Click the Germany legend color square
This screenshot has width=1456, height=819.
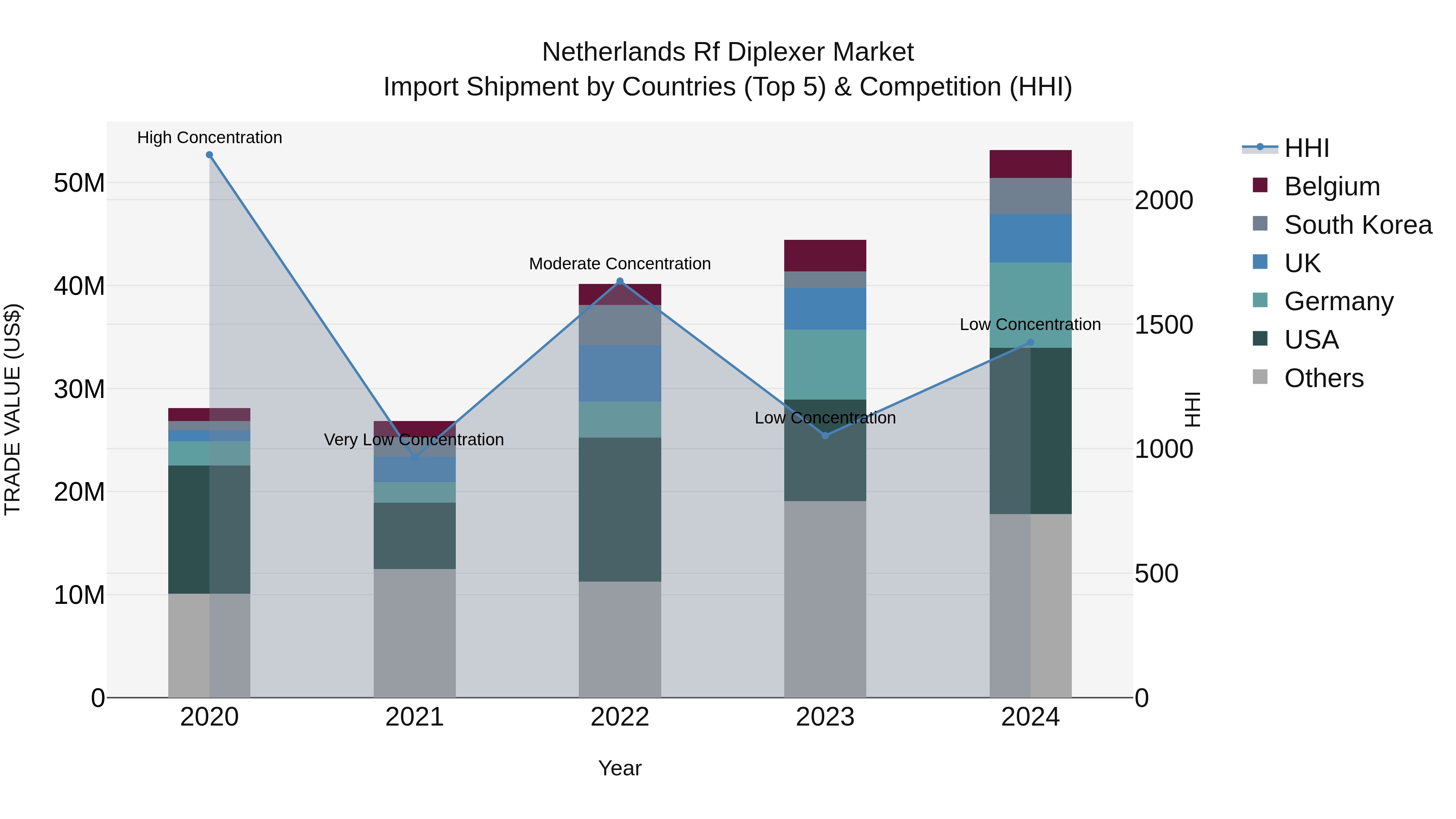pos(1260,300)
